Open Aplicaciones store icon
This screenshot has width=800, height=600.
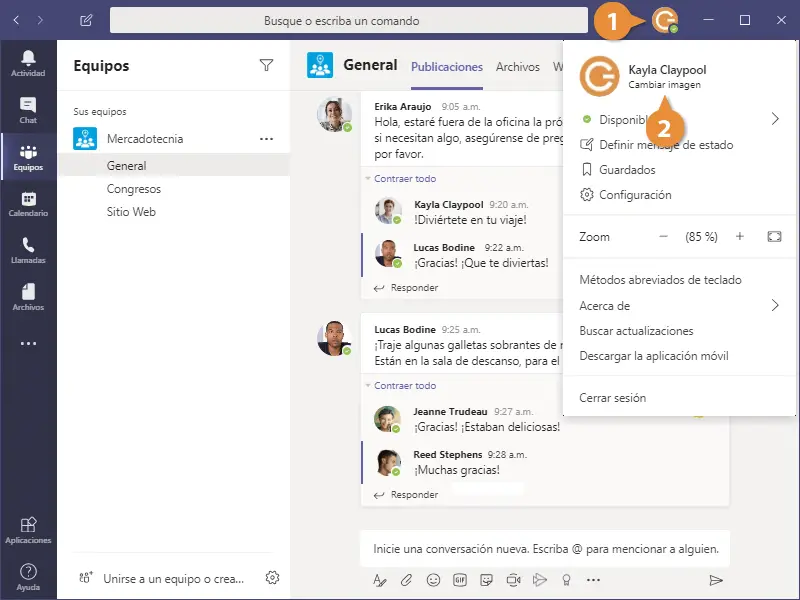(x=28, y=530)
